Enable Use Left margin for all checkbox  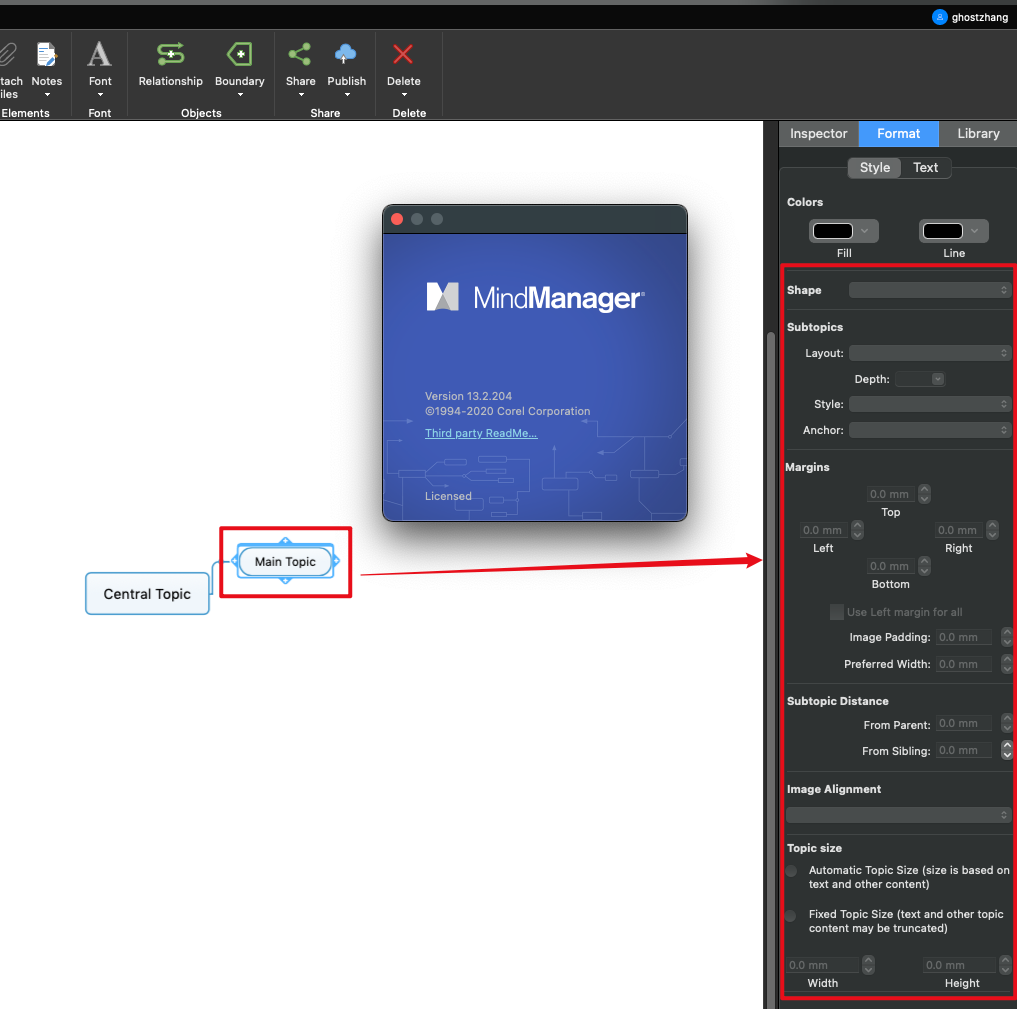tap(837, 612)
